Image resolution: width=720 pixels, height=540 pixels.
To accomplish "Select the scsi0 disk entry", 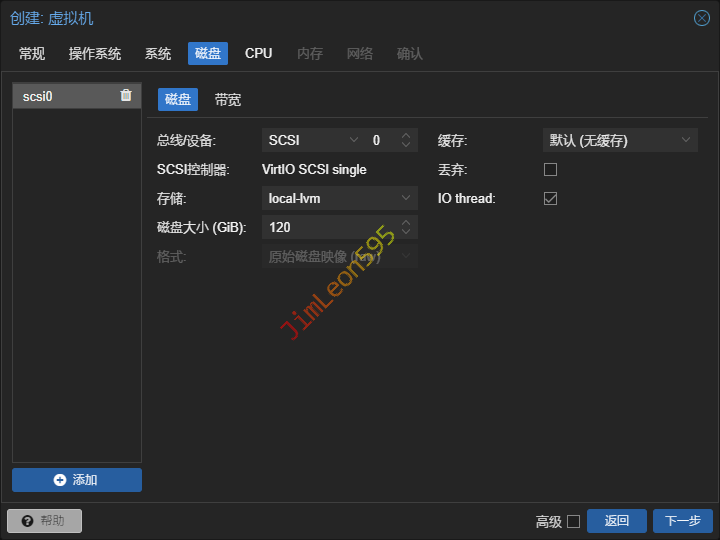I will click(x=60, y=97).
